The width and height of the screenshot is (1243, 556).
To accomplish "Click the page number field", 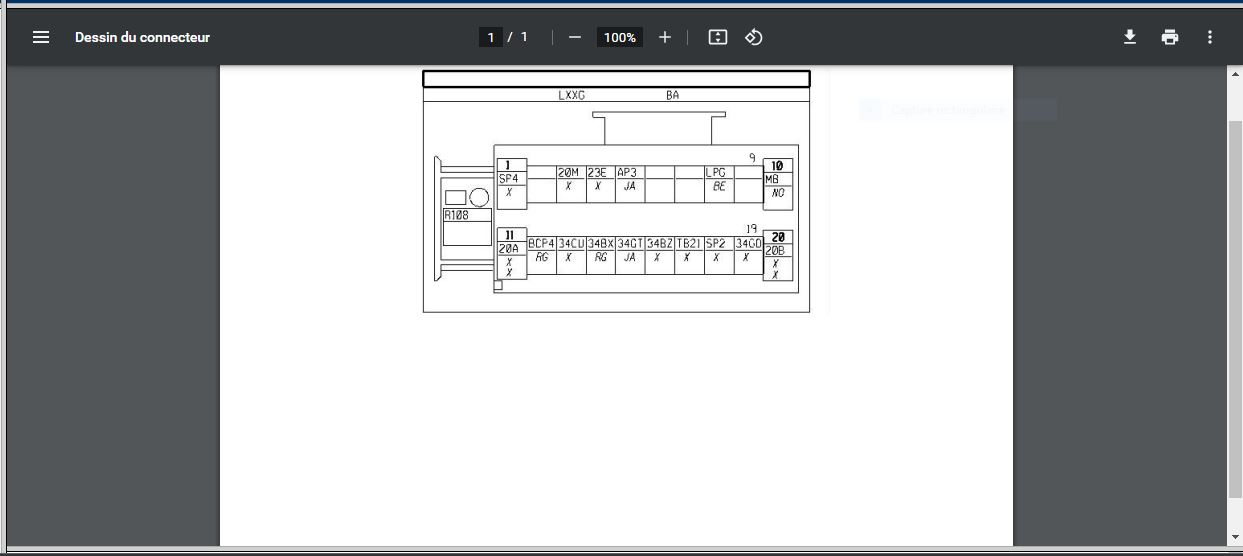I will pyautogui.click(x=490, y=37).
